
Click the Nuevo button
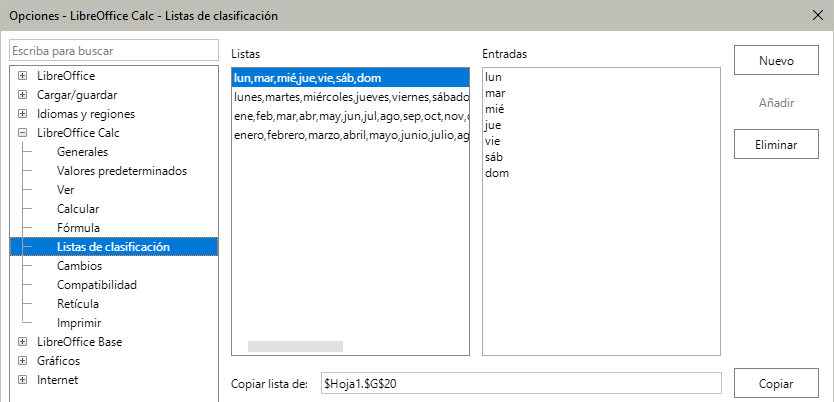[x=776, y=60]
